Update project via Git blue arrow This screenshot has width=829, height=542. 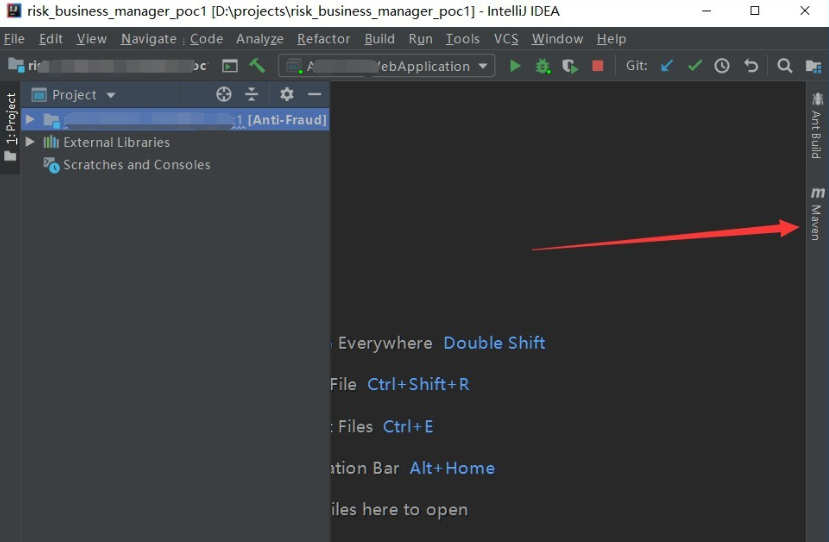pyautogui.click(x=667, y=66)
